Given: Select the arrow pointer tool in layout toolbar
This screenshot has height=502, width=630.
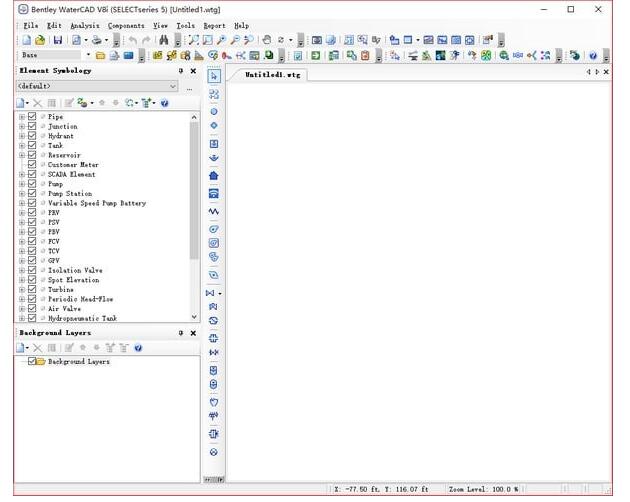Looking at the screenshot, I should (x=213, y=76).
